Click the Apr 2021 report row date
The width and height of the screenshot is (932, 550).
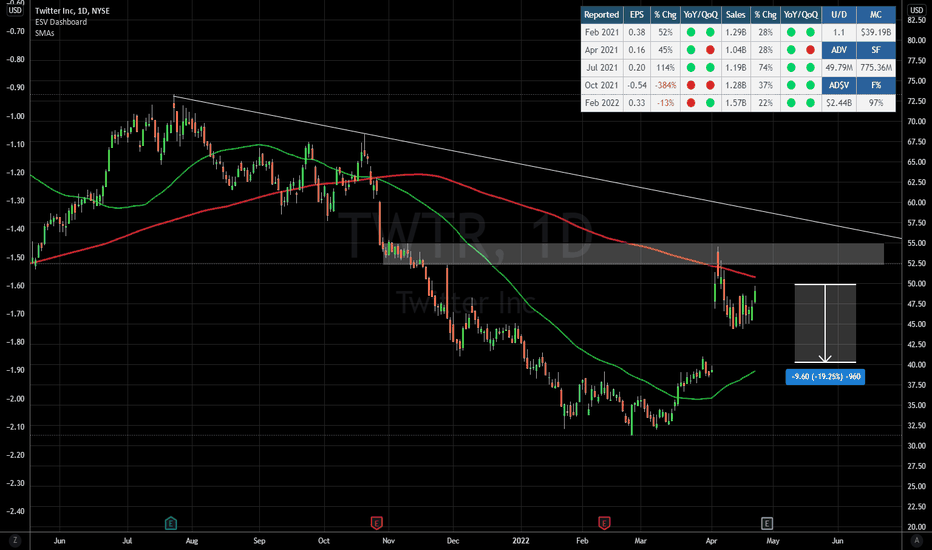(x=602, y=50)
